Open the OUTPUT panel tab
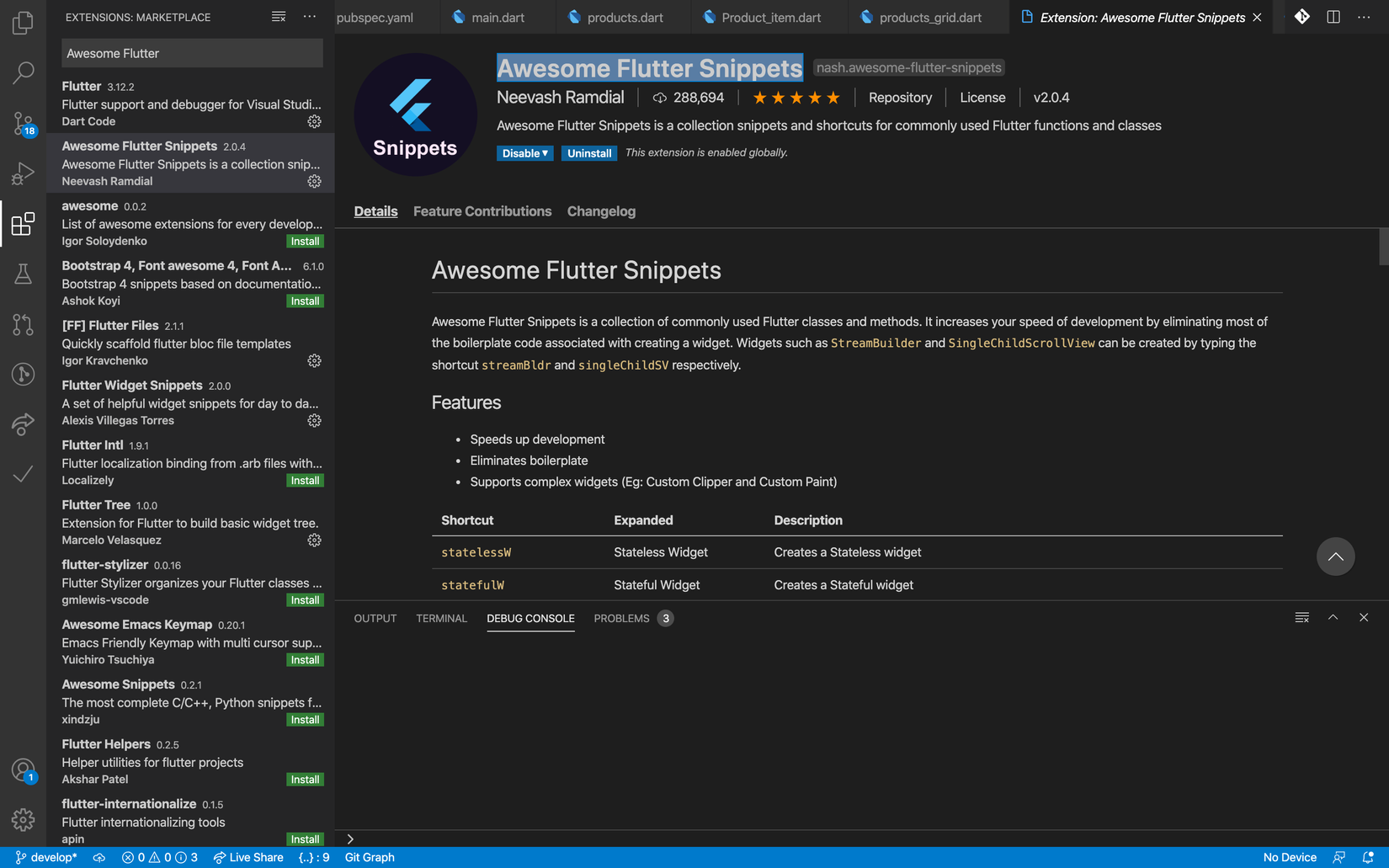Screen dimensions: 1389x868 coord(375,618)
